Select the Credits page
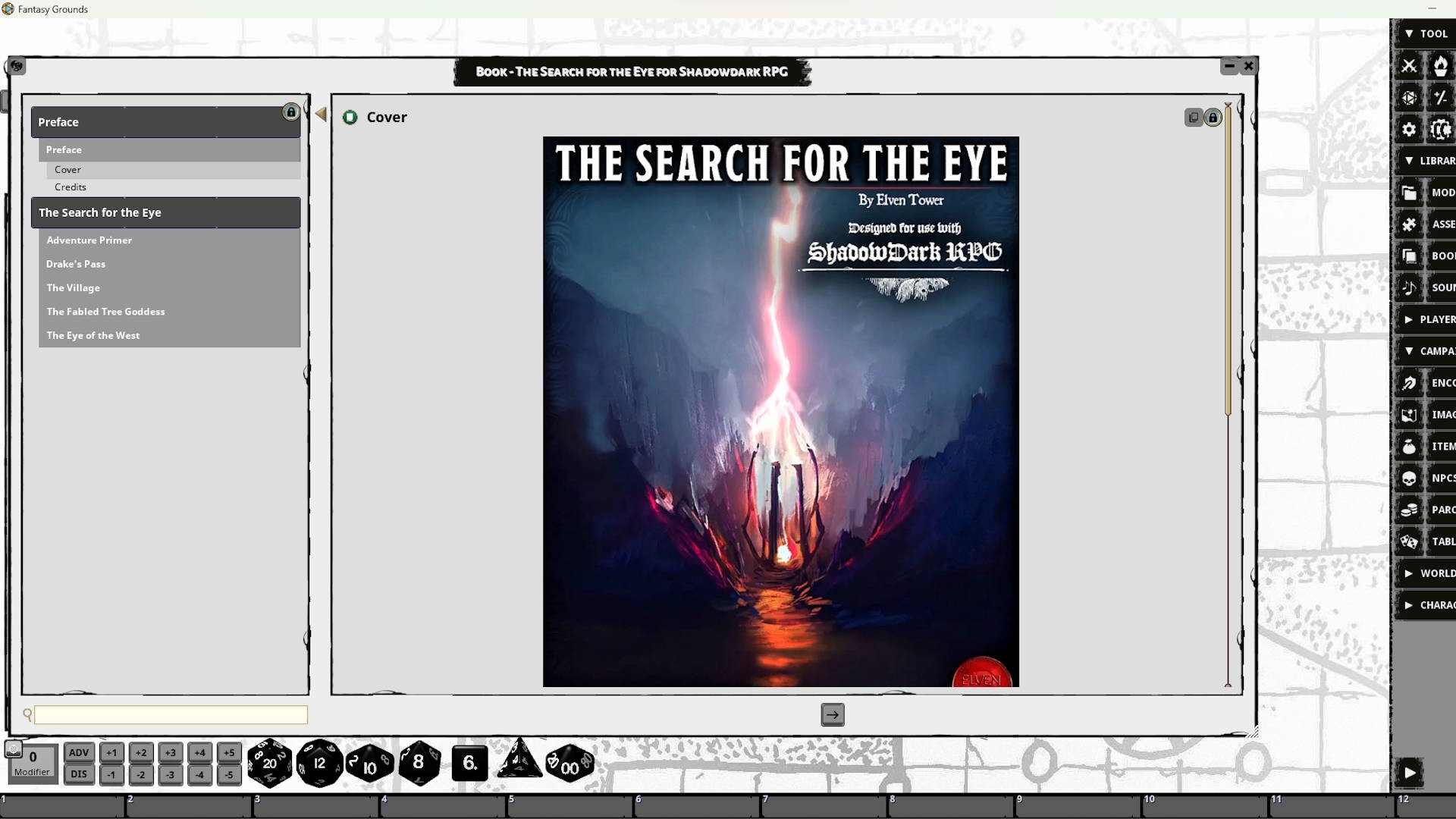Screen dimensions: 1456x819 coord(174,187)
